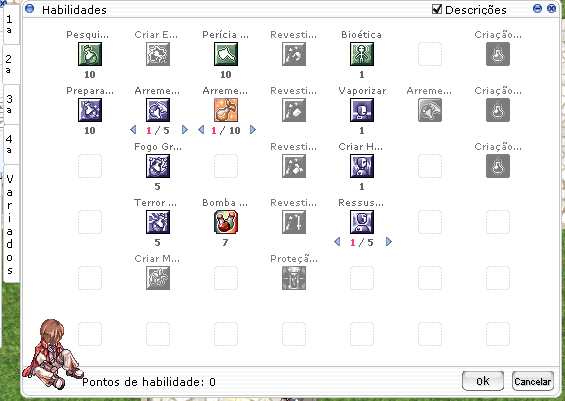The height and width of the screenshot is (401, 565).
Task: Click the Terror skill icon
Action: (158, 222)
